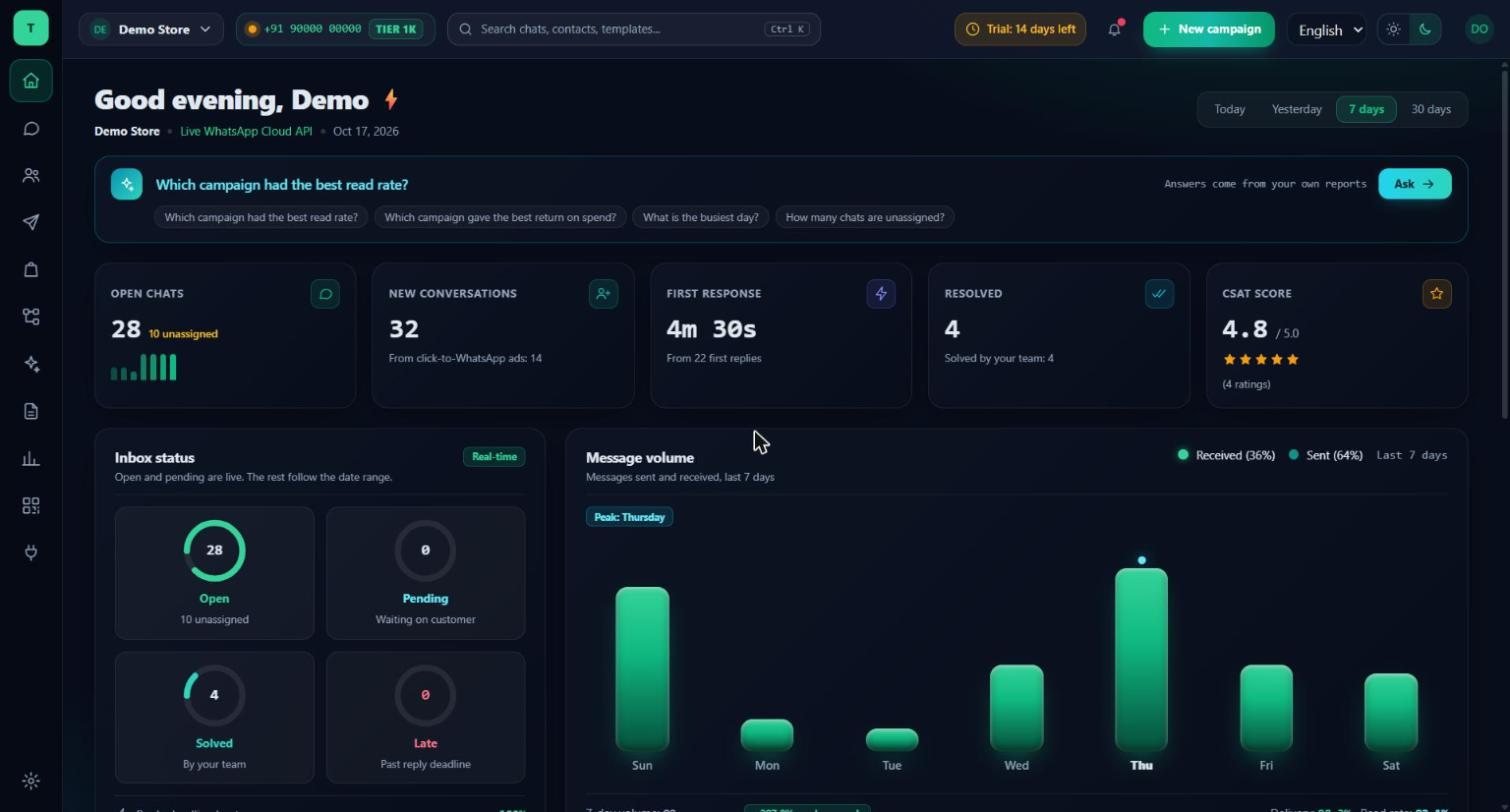Open the AI sparkle sidebar icon
Image resolution: width=1510 pixels, height=812 pixels.
coord(31,364)
